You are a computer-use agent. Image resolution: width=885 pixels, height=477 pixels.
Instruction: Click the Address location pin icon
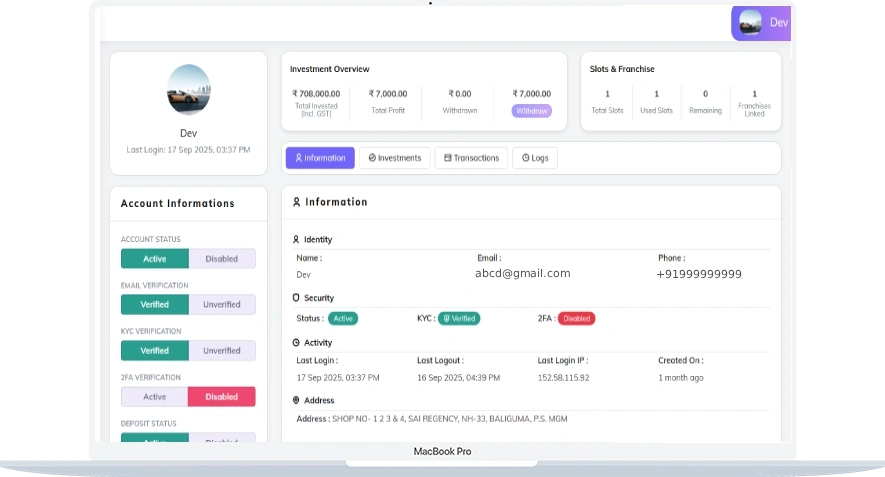[296, 401]
